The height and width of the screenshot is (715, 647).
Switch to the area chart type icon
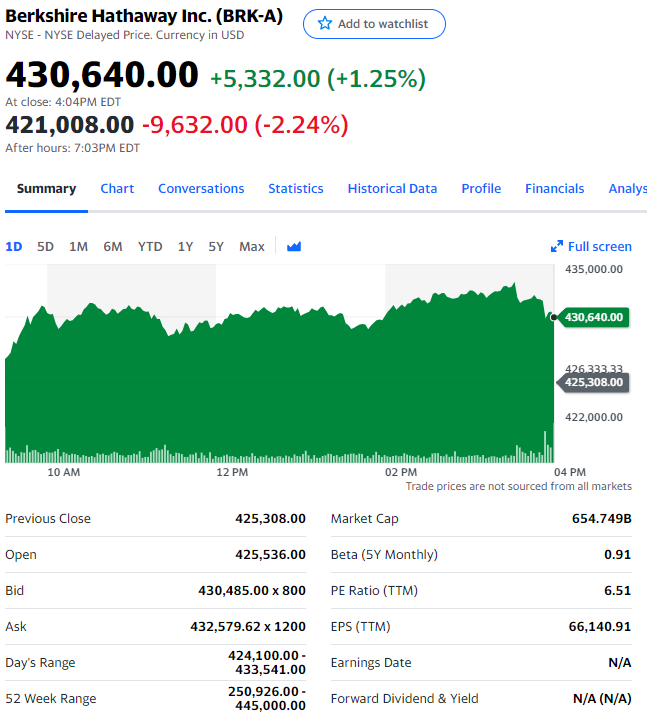click(x=294, y=247)
